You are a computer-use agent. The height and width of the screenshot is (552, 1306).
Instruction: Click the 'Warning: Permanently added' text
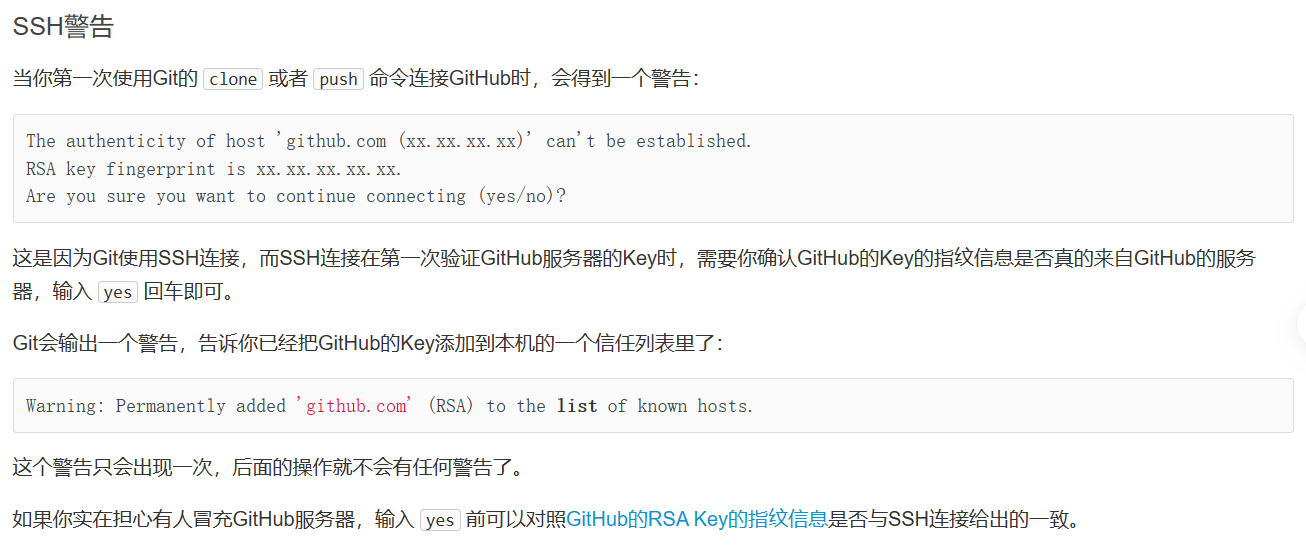(x=156, y=406)
